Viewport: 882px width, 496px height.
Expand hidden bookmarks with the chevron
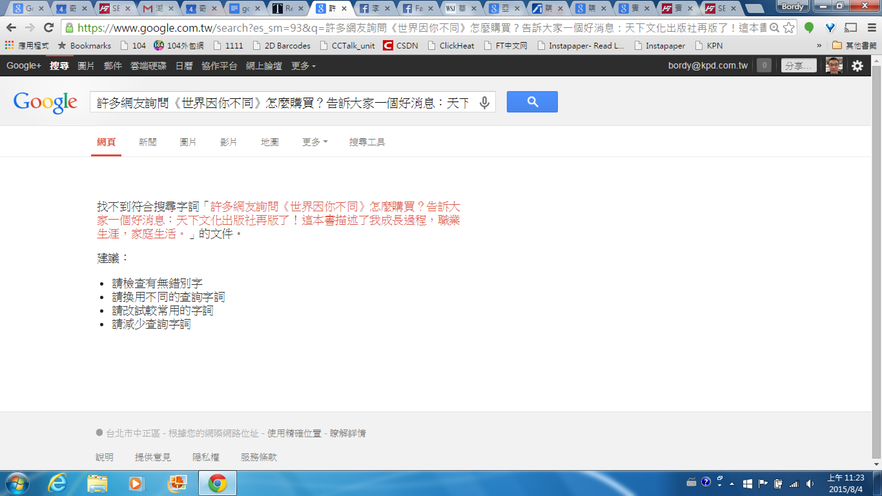[819, 46]
